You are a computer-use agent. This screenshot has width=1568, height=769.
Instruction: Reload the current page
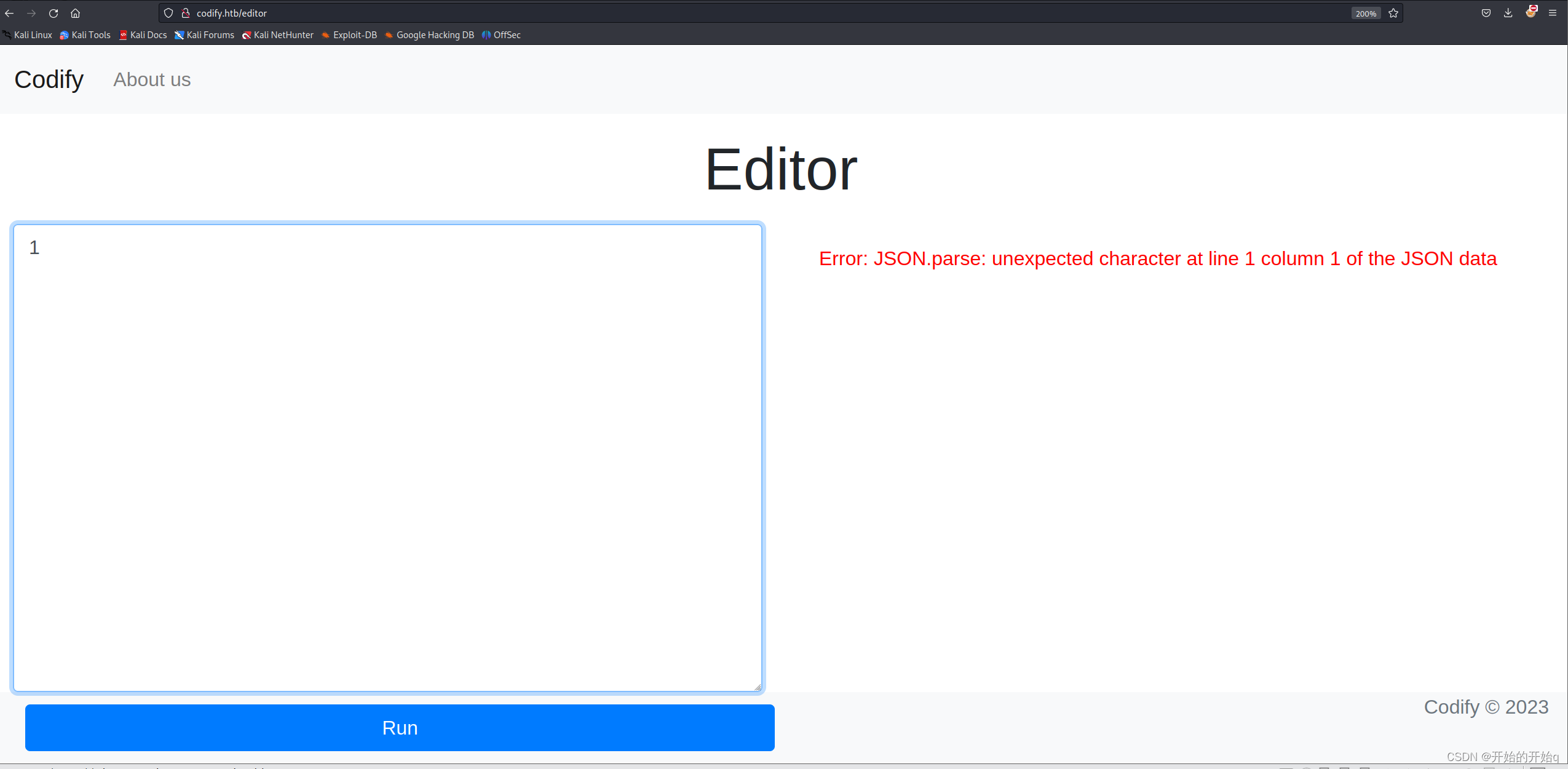53,13
